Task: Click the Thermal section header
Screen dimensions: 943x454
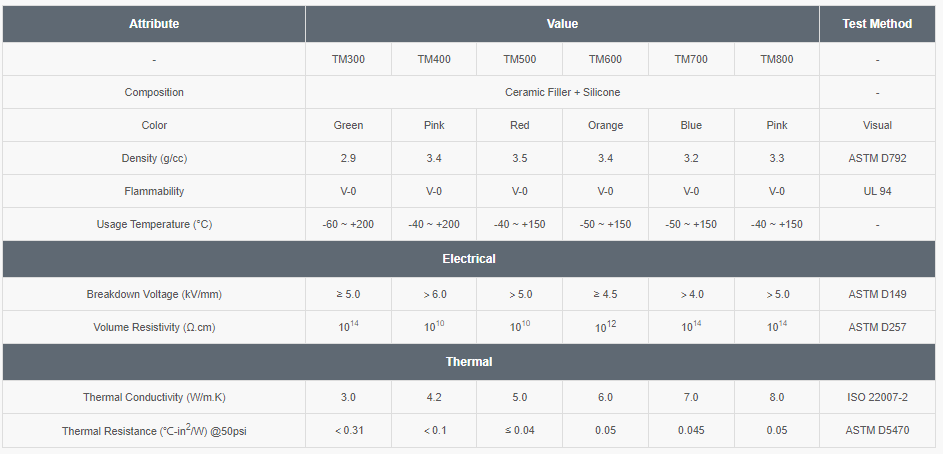Action: click(469, 362)
